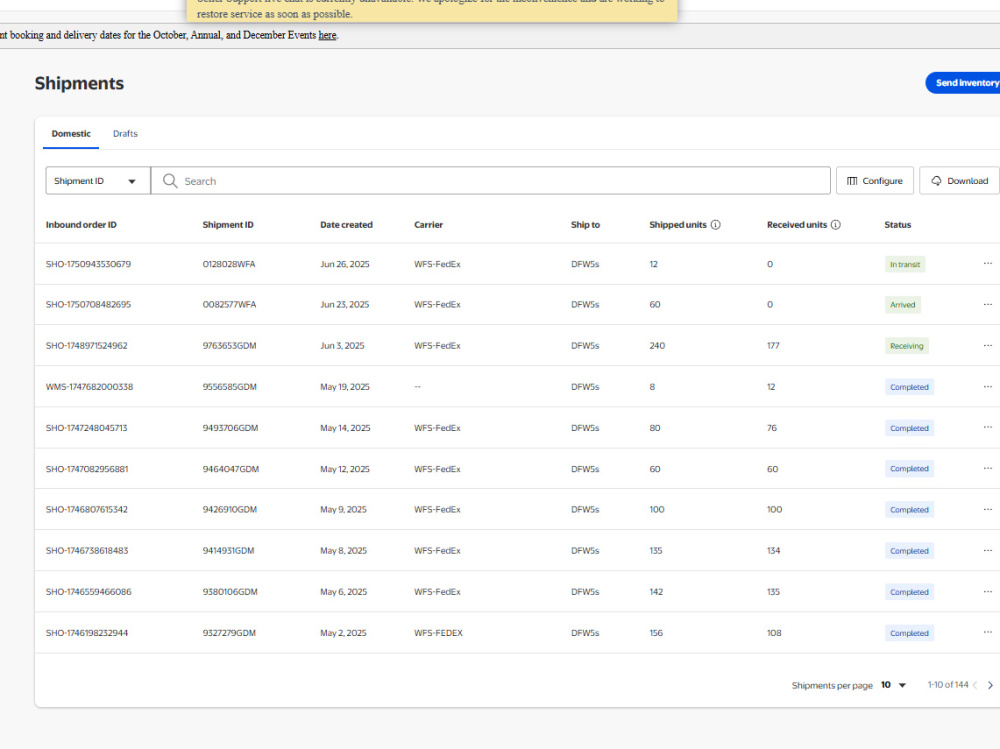Click the Ship to column header
The height and width of the screenshot is (749, 1000).
(585, 225)
